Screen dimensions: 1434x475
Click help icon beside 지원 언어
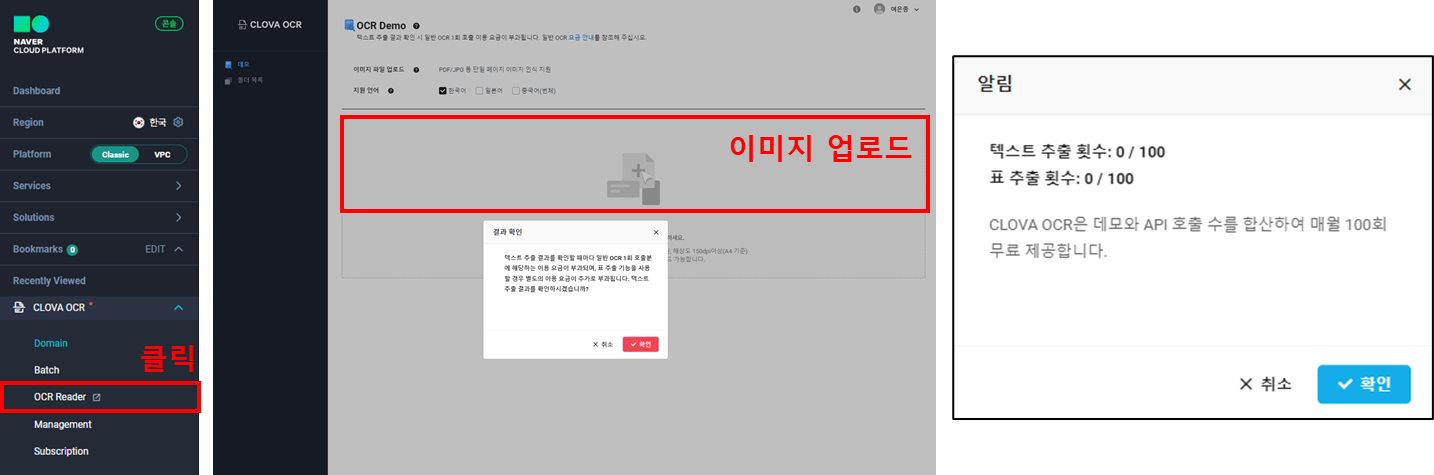point(391,90)
